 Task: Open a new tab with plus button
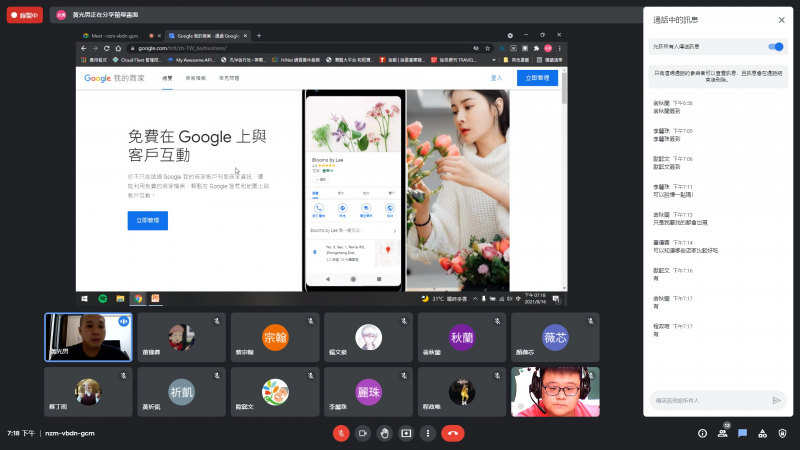tap(259, 36)
